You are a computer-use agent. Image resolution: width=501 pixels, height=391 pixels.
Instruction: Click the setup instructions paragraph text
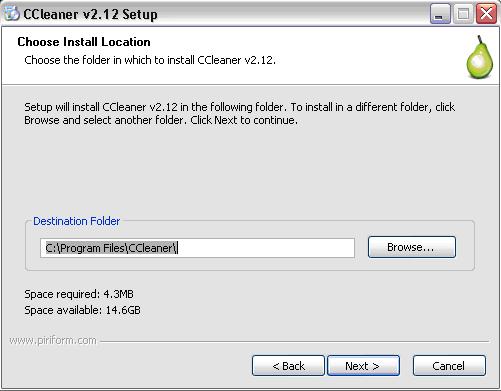click(239, 113)
